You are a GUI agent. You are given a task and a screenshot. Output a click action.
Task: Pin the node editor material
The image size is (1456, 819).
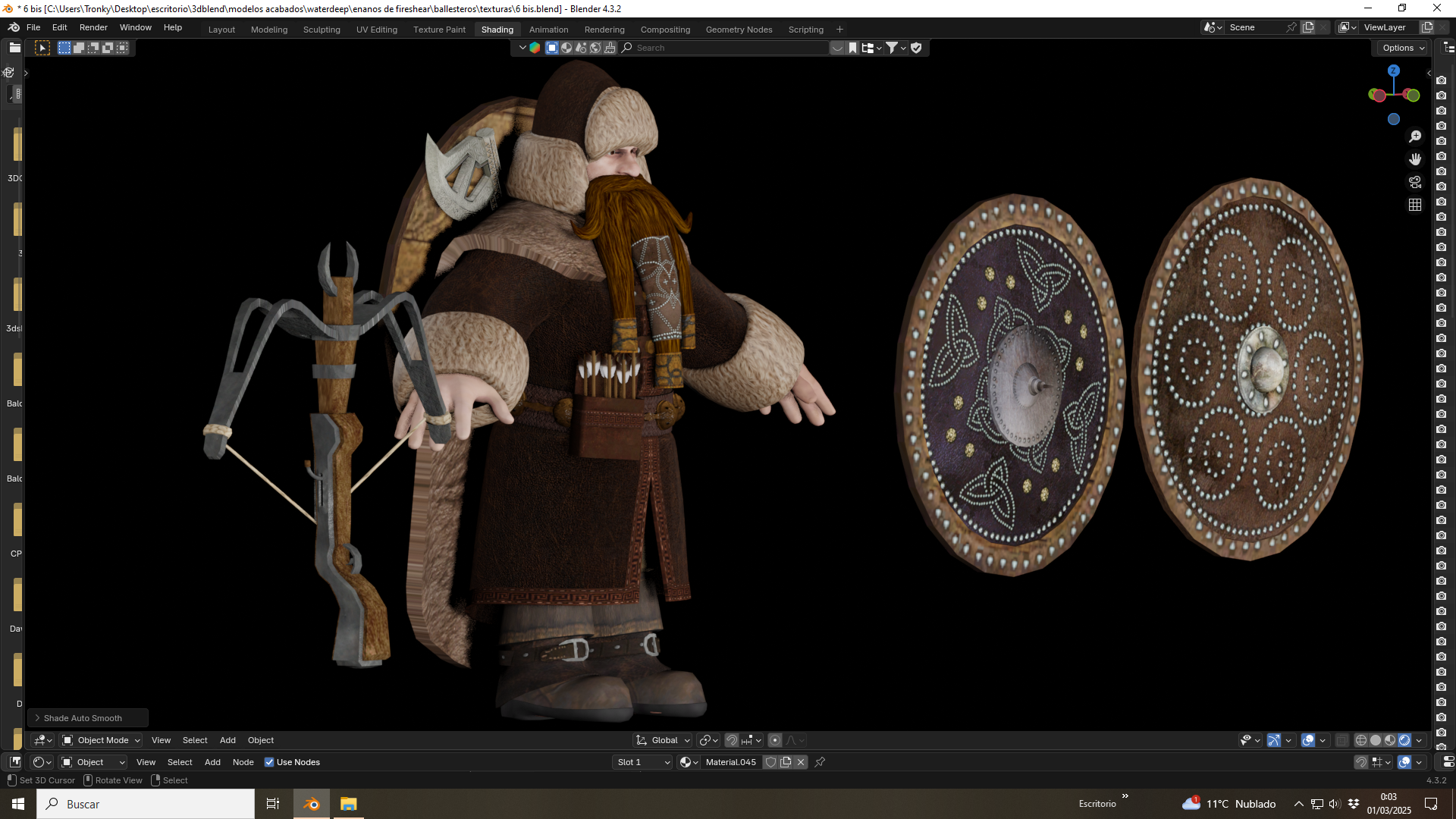tap(820, 762)
